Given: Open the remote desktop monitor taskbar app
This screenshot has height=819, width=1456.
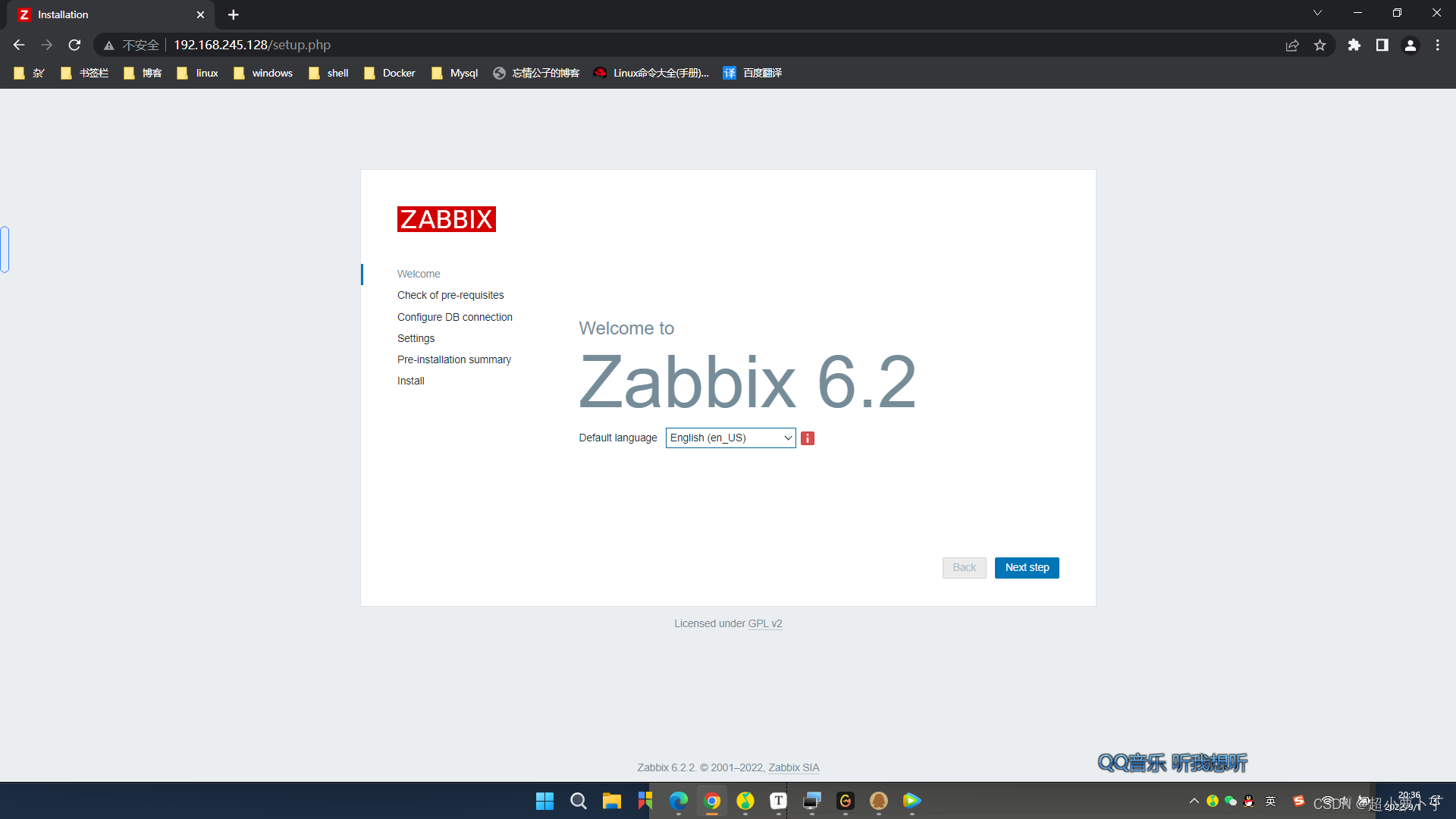Looking at the screenshot, I should (x=812, y=801).
